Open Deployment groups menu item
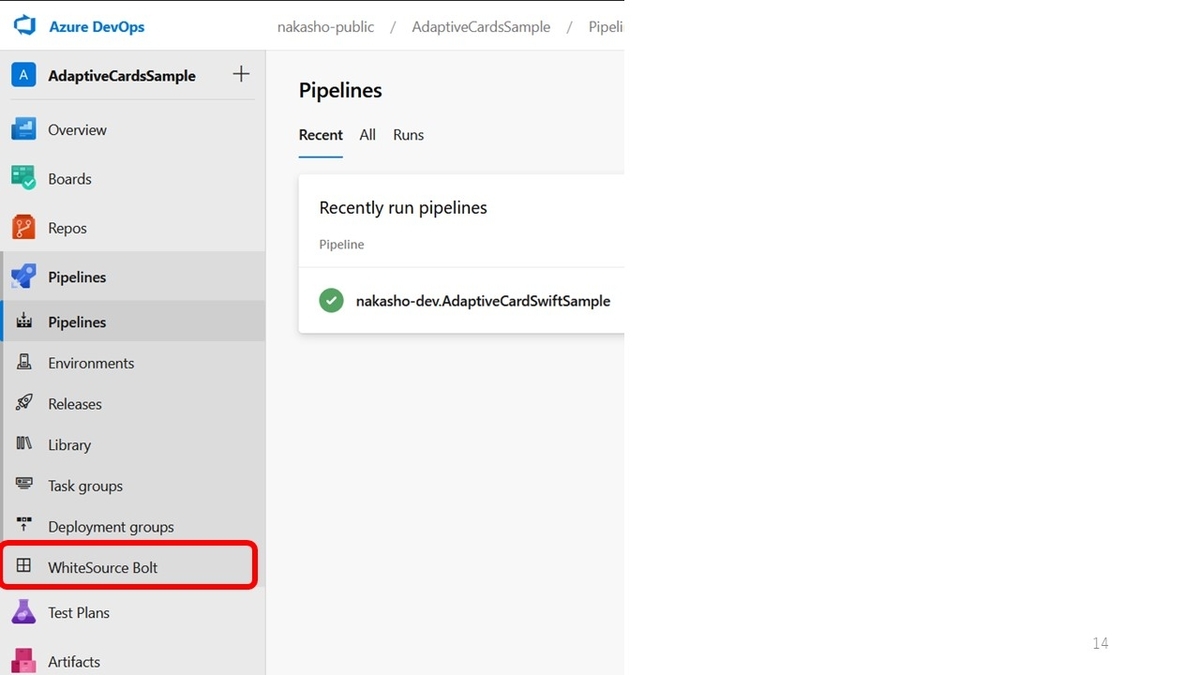The height and width of the screenshot is (675, 1200). pyautogui.click(x=133, y=527)
